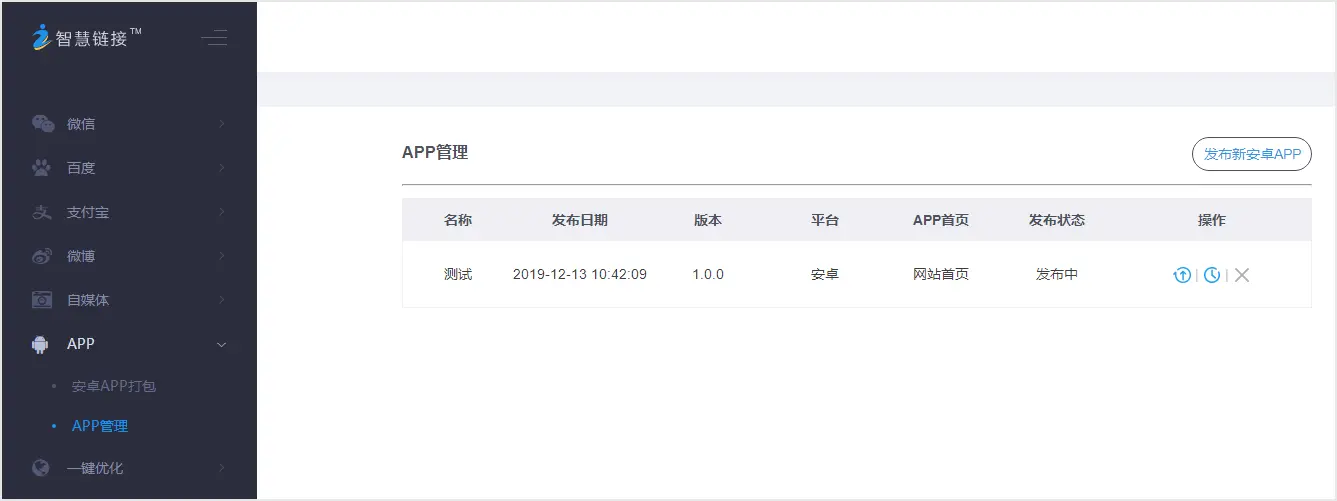Collapse the APP menu chevron
The width and height of the screenshot is (1337, 501).
tap(222, 344)
